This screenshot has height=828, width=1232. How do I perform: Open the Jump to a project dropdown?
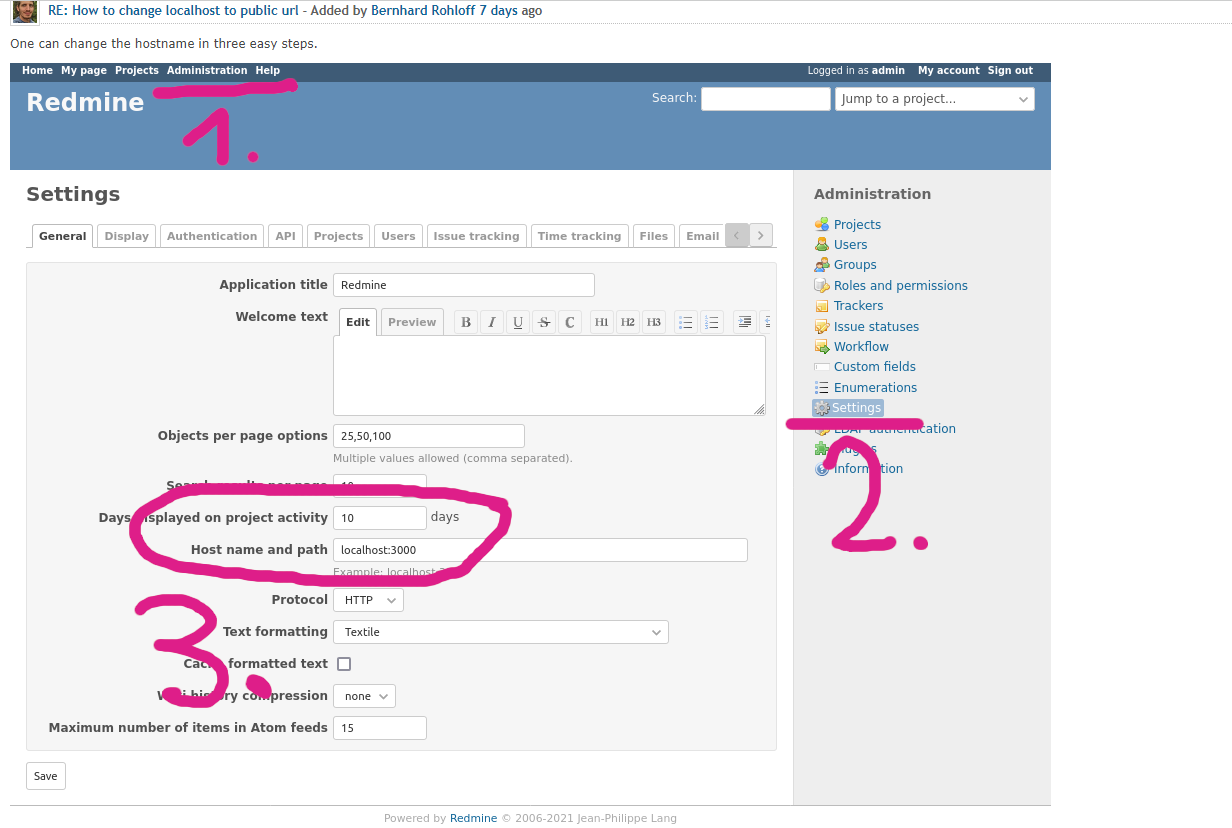[x=935, y=99]
